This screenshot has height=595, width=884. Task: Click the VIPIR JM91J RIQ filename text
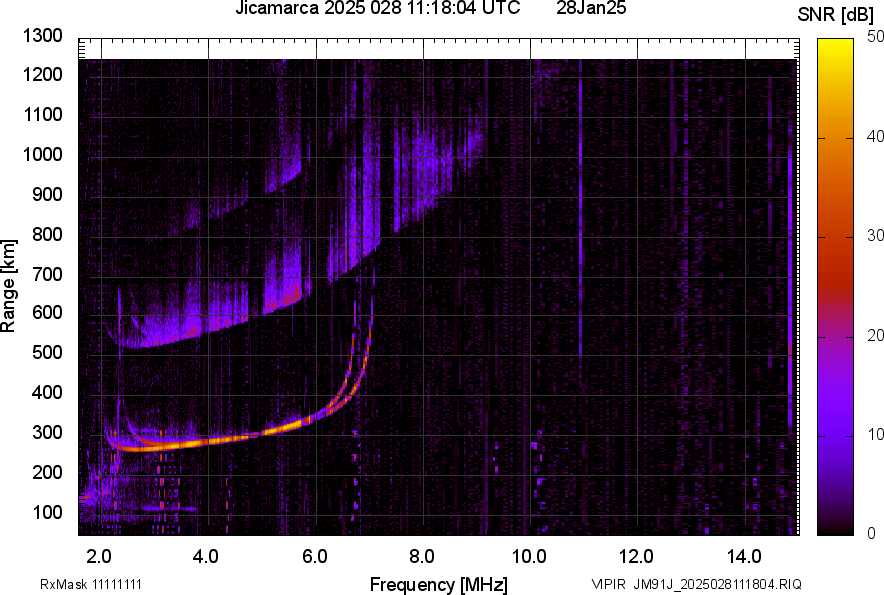tap(696, 584)
